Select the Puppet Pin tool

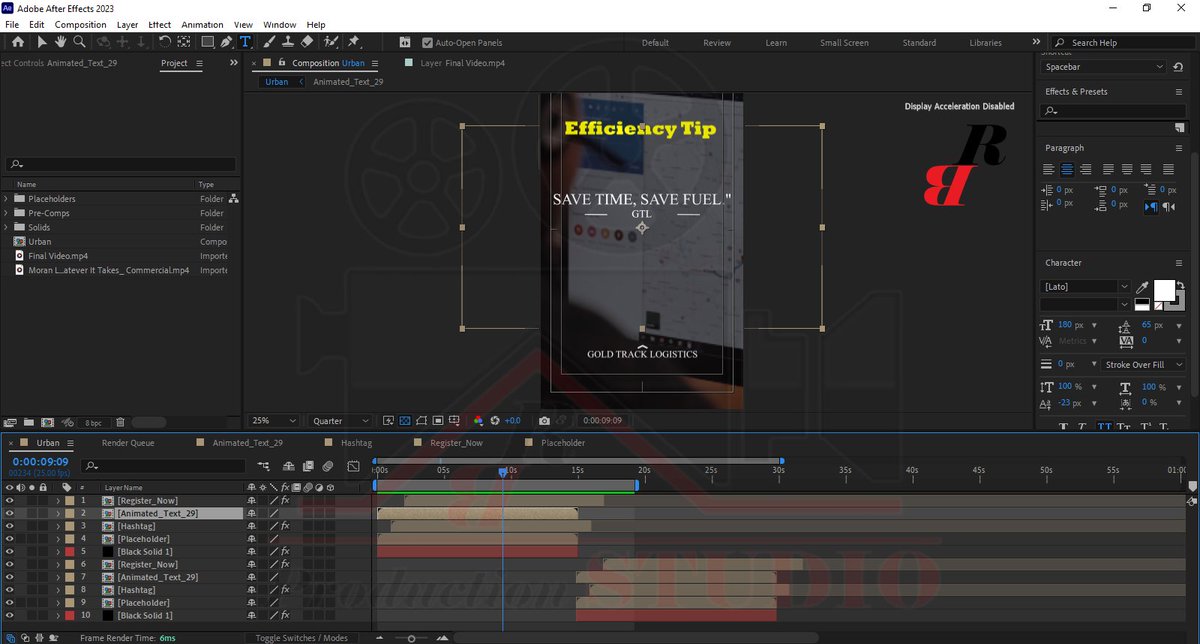(353, 42)
